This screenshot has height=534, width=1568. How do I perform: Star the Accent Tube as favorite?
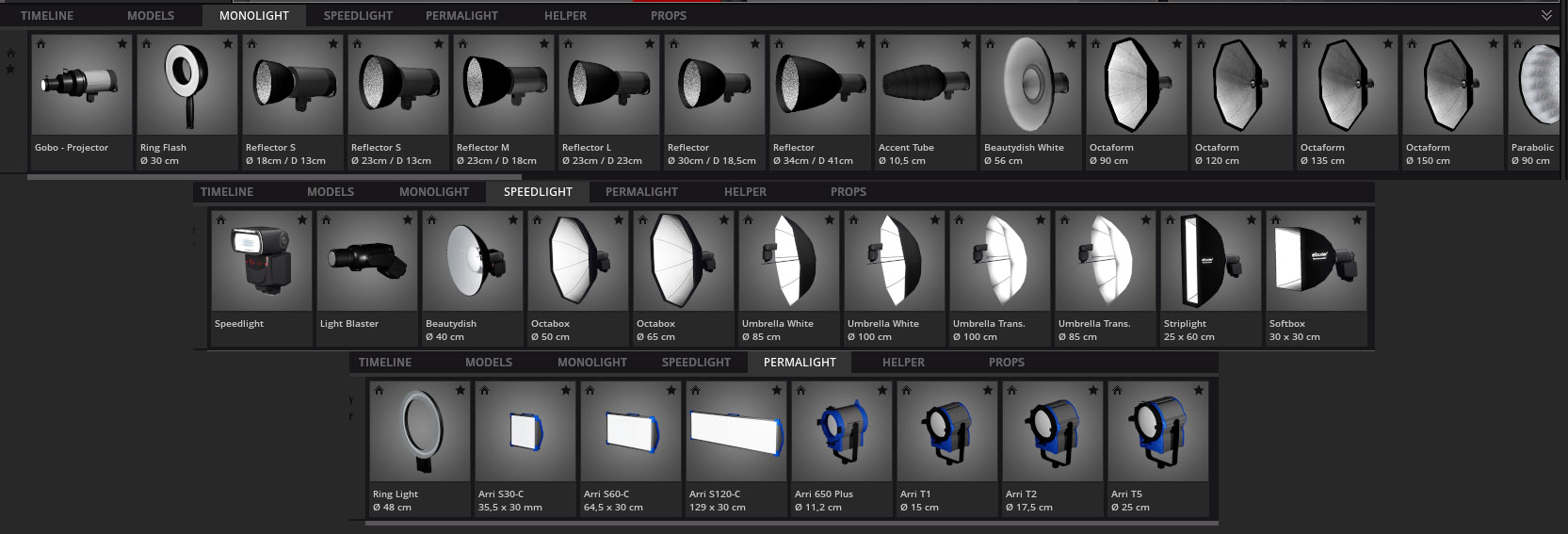click(966, 43)
